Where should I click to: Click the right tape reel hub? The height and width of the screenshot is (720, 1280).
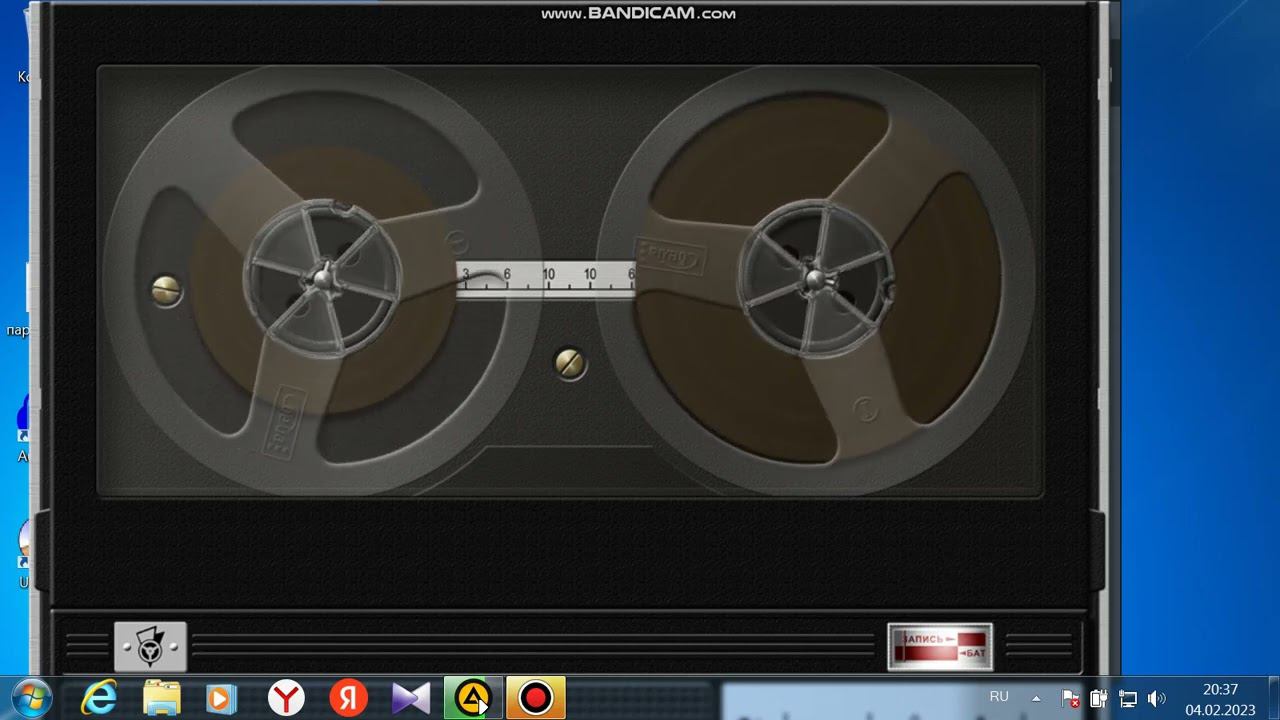point(817,277)
